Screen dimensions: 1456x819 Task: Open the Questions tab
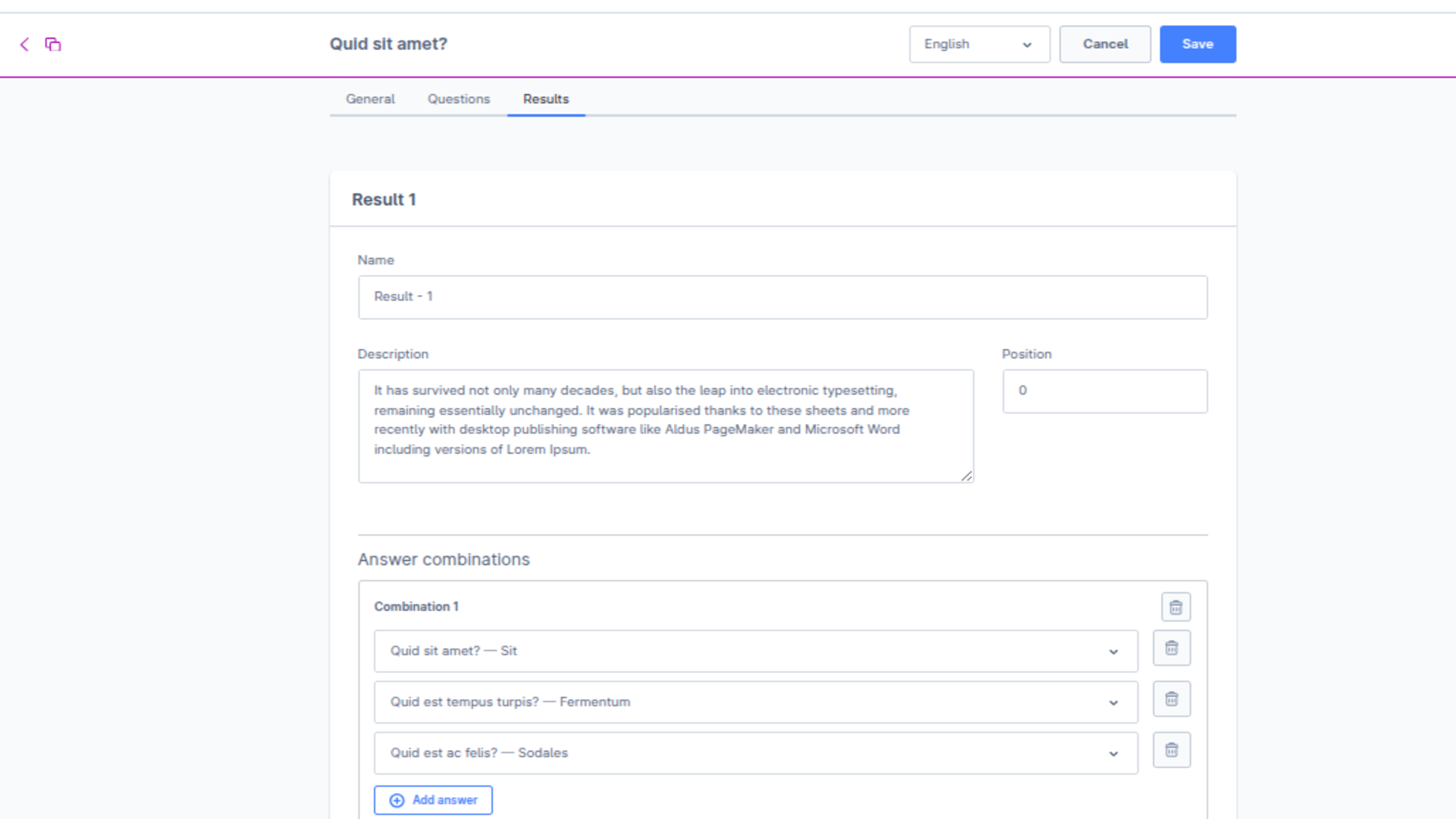click(459, 99)
